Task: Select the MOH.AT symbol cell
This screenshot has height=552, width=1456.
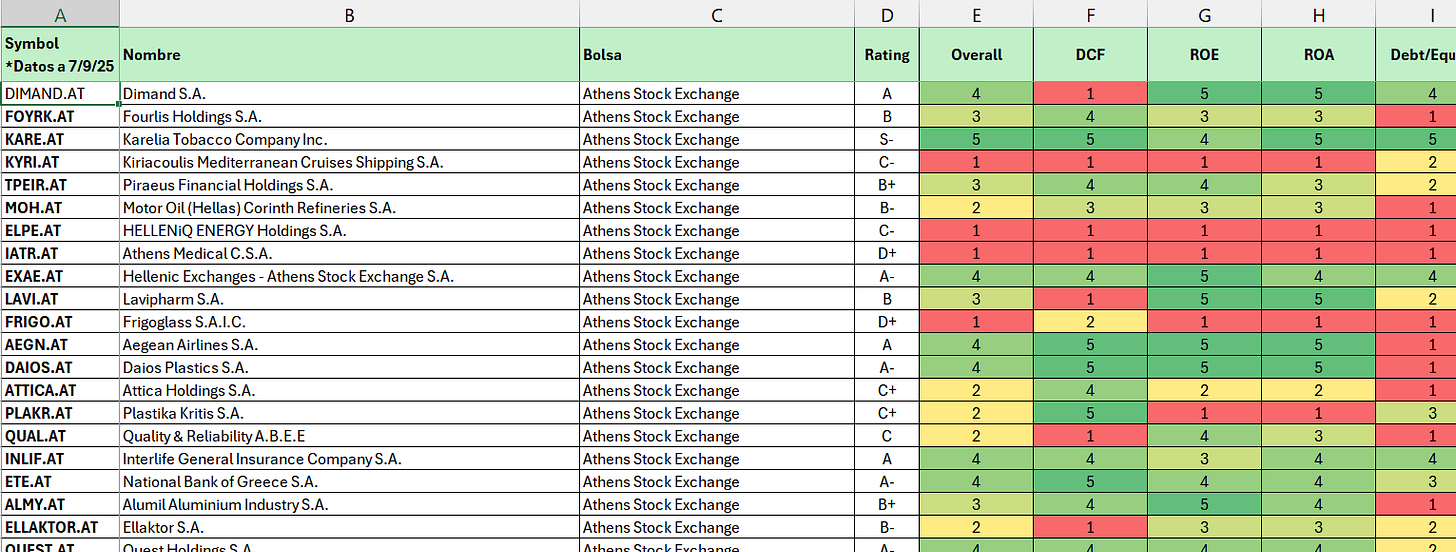Action: pos(60,208)
